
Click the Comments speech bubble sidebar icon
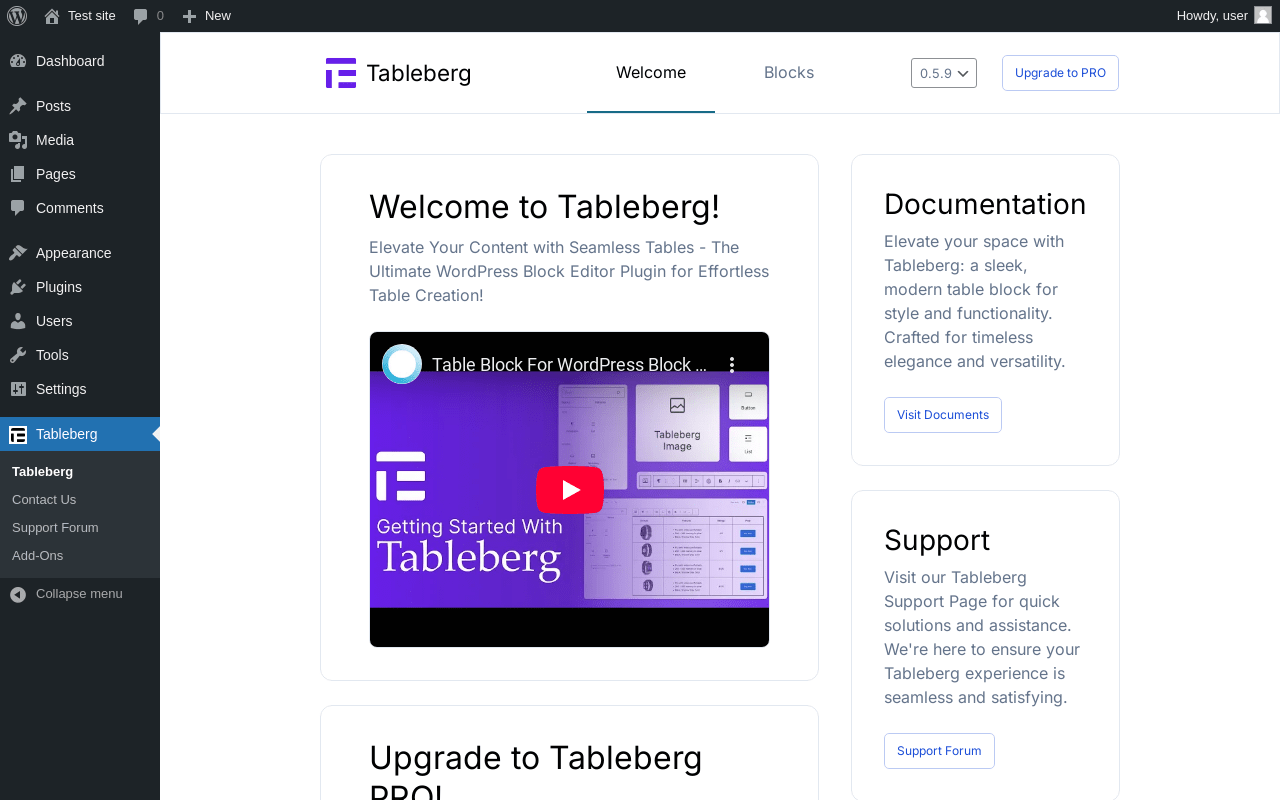18,208
